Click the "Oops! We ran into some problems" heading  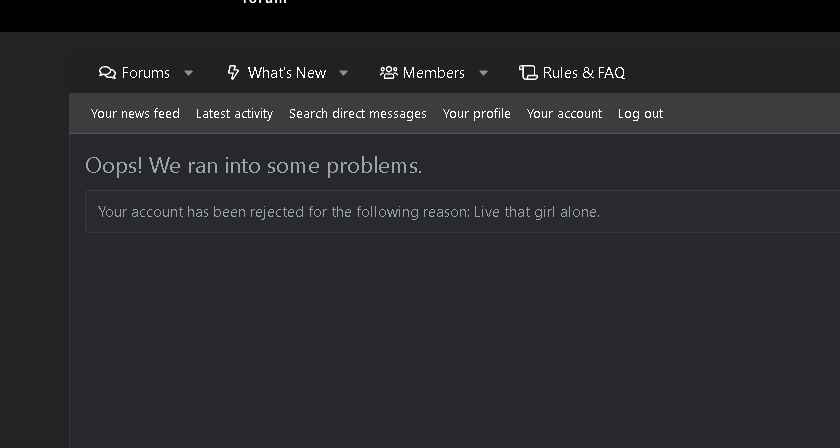[254, 166]
